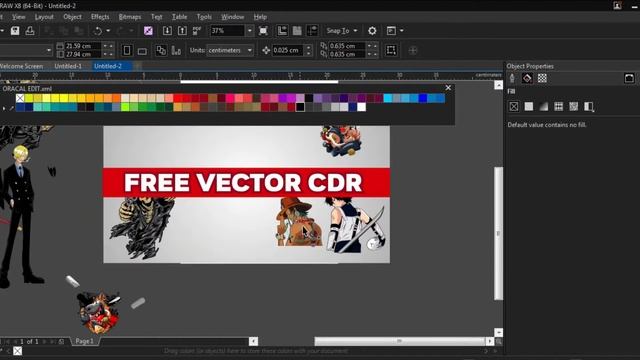This screenshot has width=640, height=360.
Task: Open the Layout menu
Action: pyautogui.click(x=44, y=17)
